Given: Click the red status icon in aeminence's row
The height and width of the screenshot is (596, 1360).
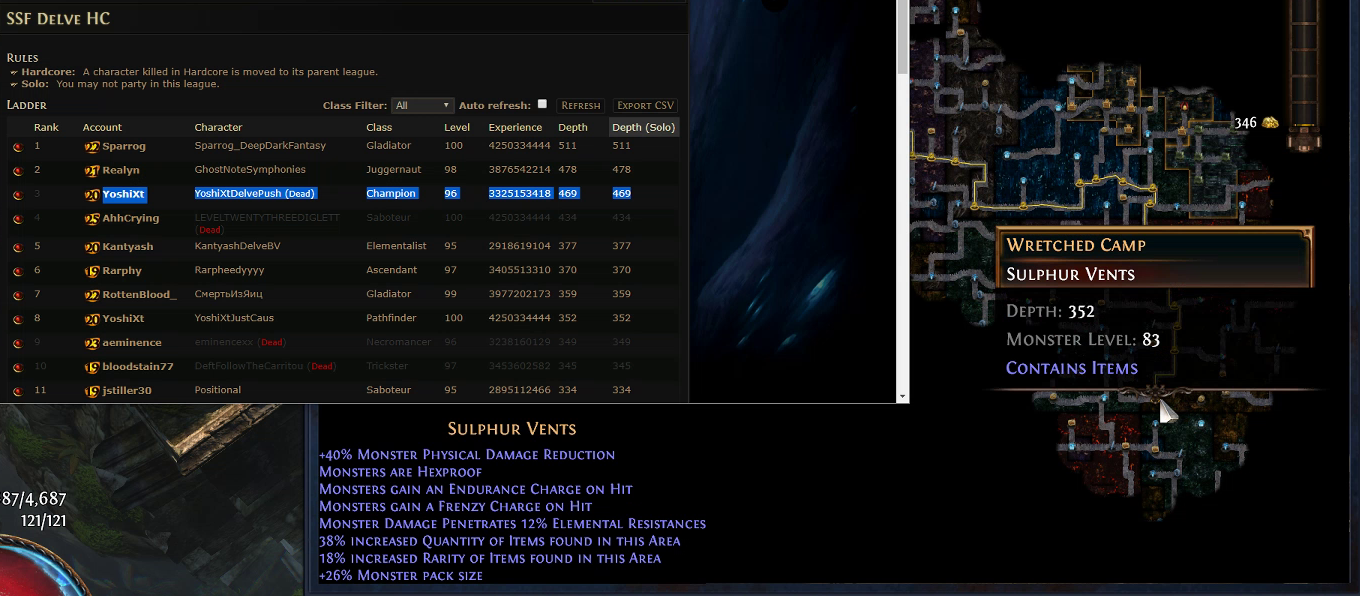Looking at the screenshot, I should coord(17,343).
